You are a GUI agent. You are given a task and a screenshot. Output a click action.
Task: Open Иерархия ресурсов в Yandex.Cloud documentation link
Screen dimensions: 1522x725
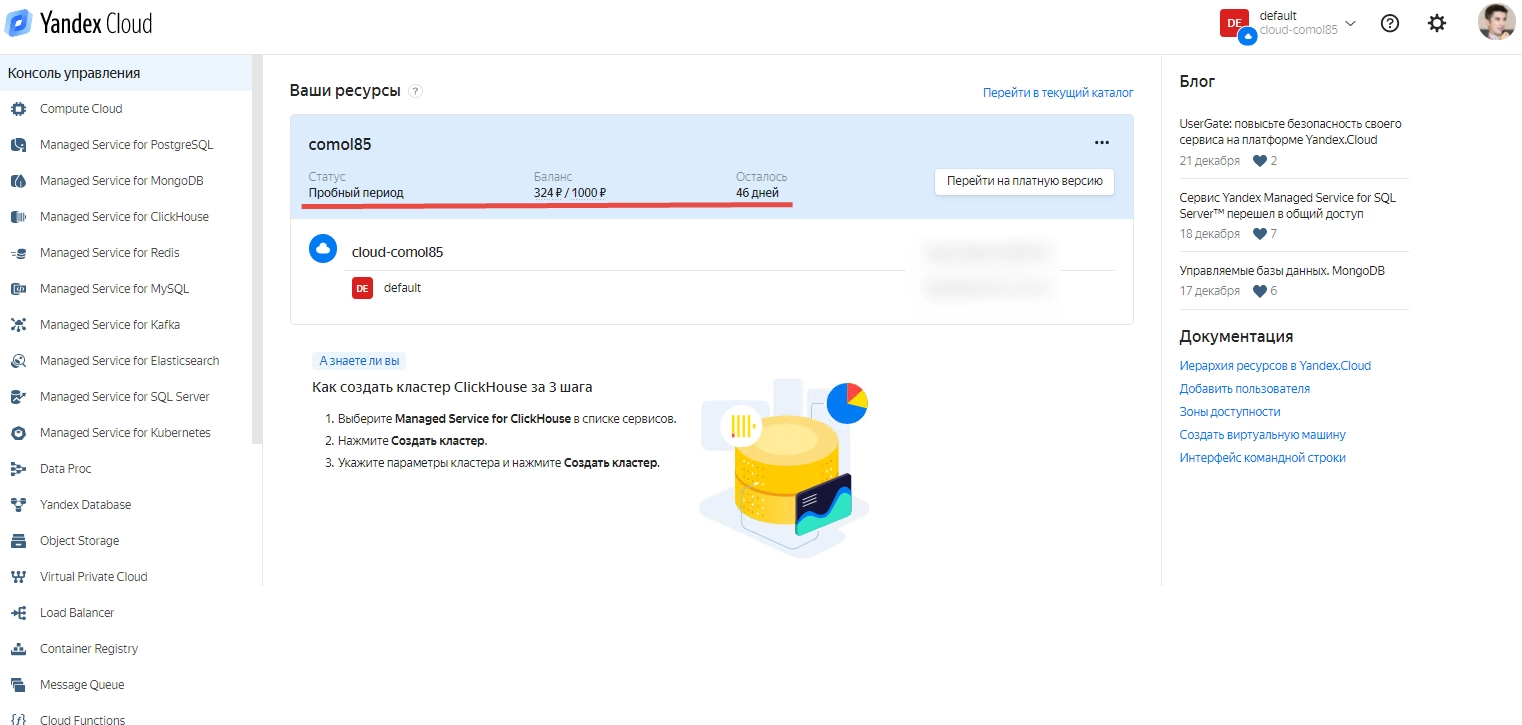coord(1275,366)
